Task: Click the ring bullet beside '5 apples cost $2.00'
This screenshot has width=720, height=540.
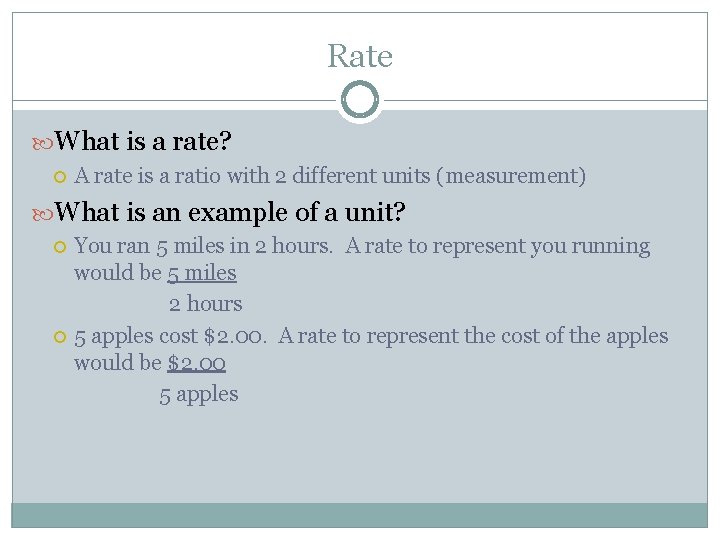Action: point(59,337)
